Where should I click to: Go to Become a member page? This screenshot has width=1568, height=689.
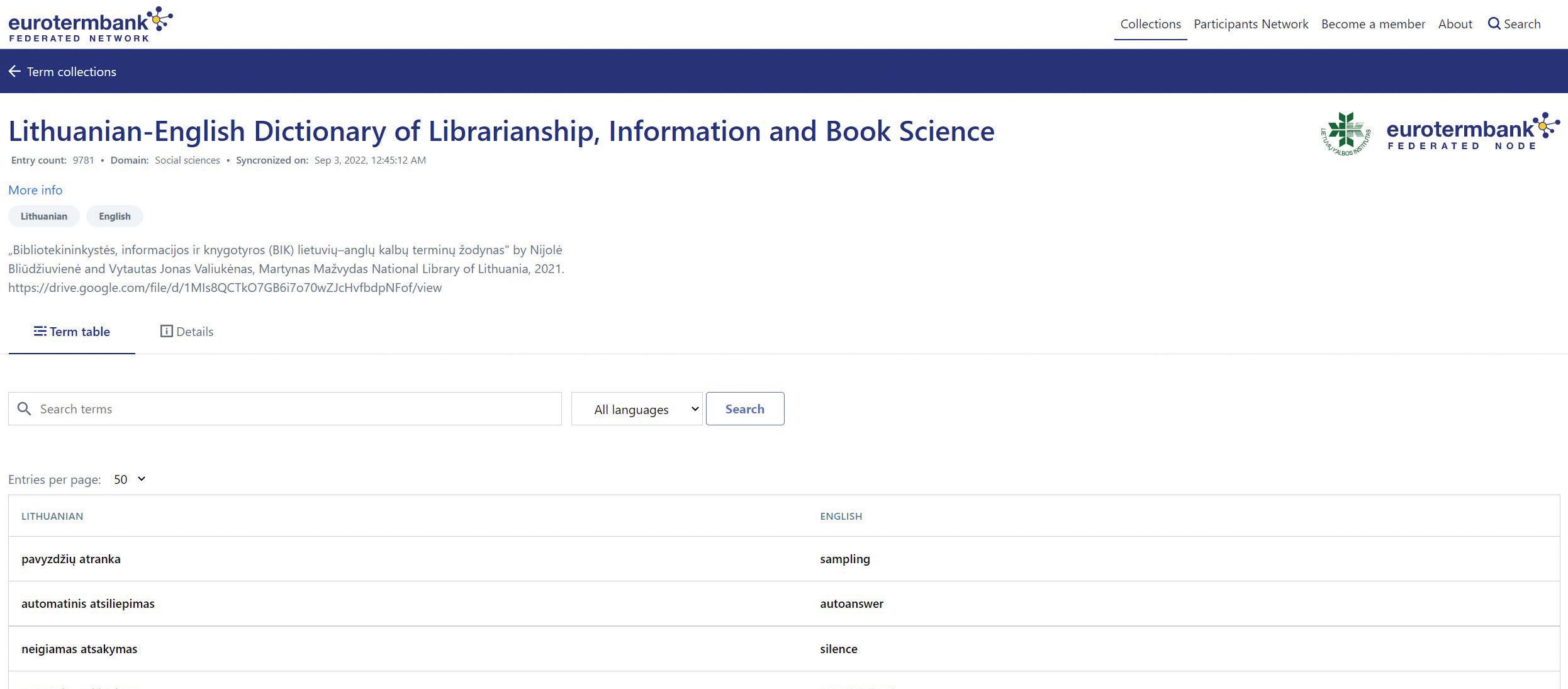pos(1373,24)
